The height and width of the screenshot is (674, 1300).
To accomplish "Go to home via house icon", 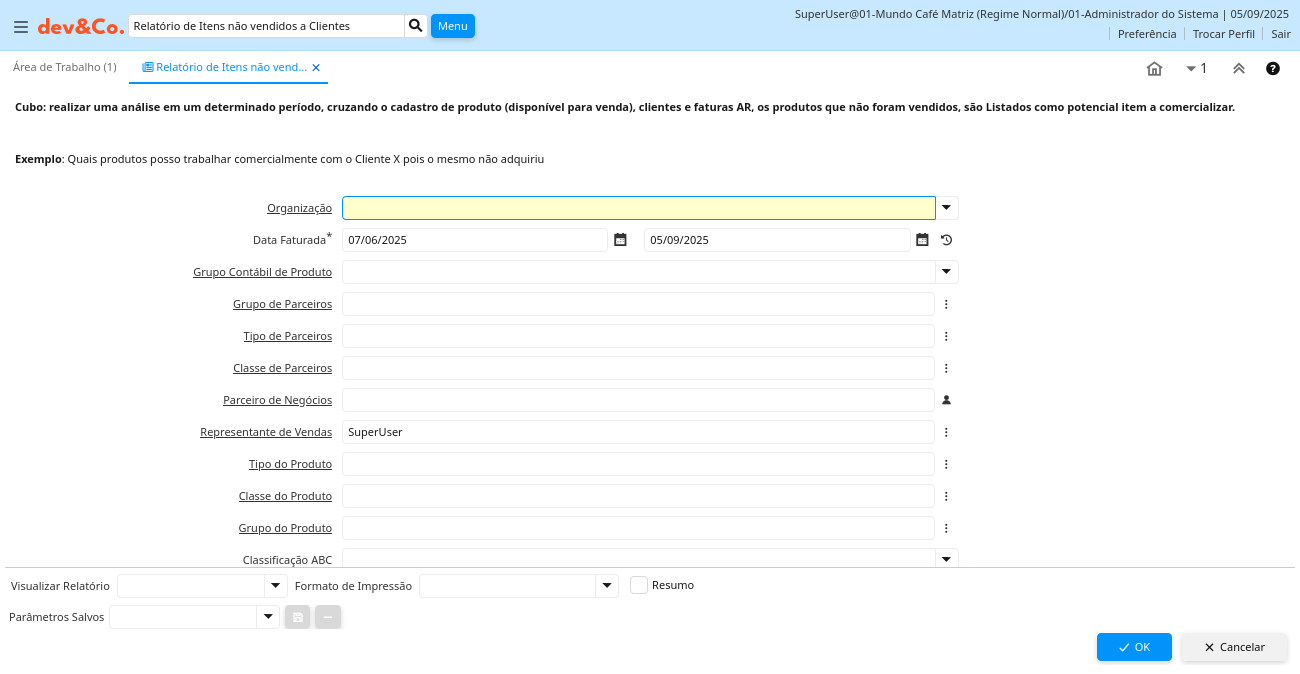I will (x=1154, y=68).
